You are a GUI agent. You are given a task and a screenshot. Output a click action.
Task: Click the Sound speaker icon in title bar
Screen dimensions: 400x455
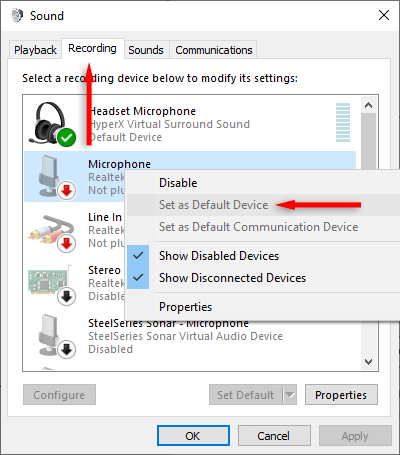[x=16, y=15]
